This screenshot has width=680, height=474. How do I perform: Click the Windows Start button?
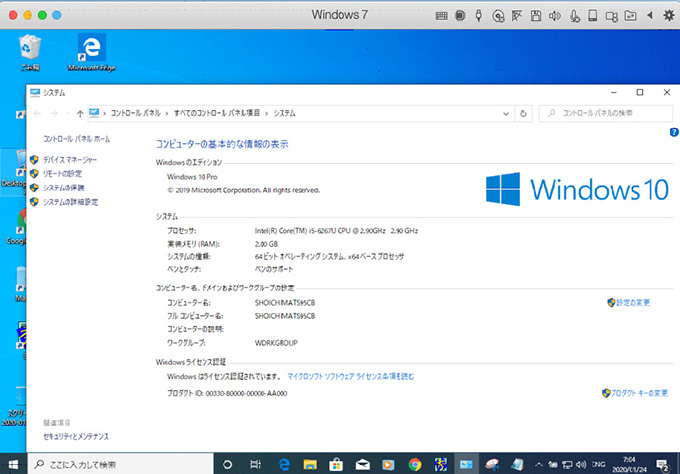pos(13,464)
